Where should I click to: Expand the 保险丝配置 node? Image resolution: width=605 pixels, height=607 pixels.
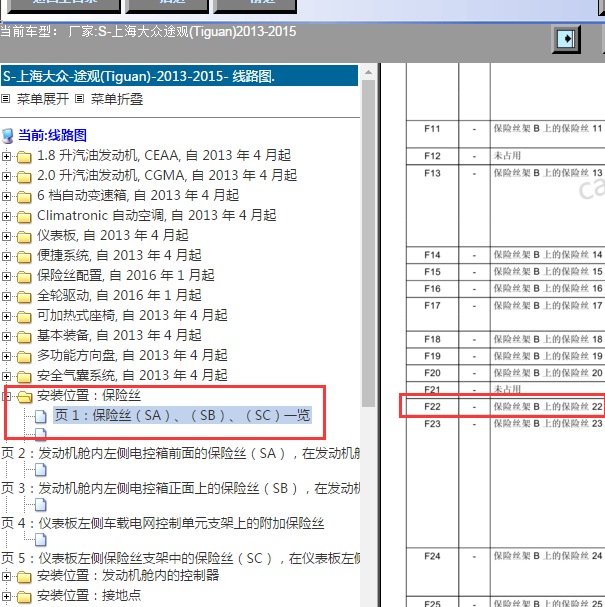(x=6, y=276)
